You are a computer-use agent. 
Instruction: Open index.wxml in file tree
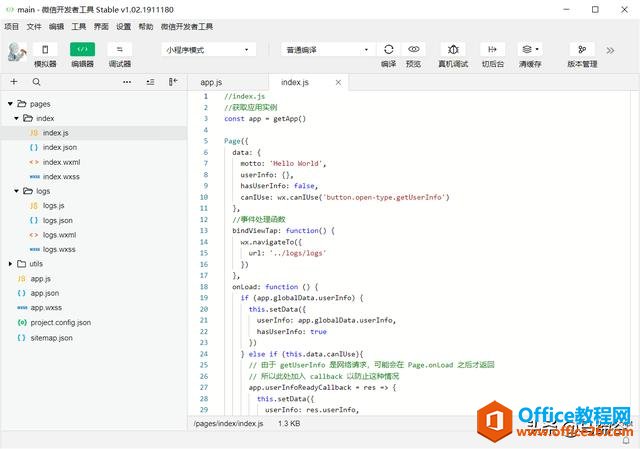(94, 162)
